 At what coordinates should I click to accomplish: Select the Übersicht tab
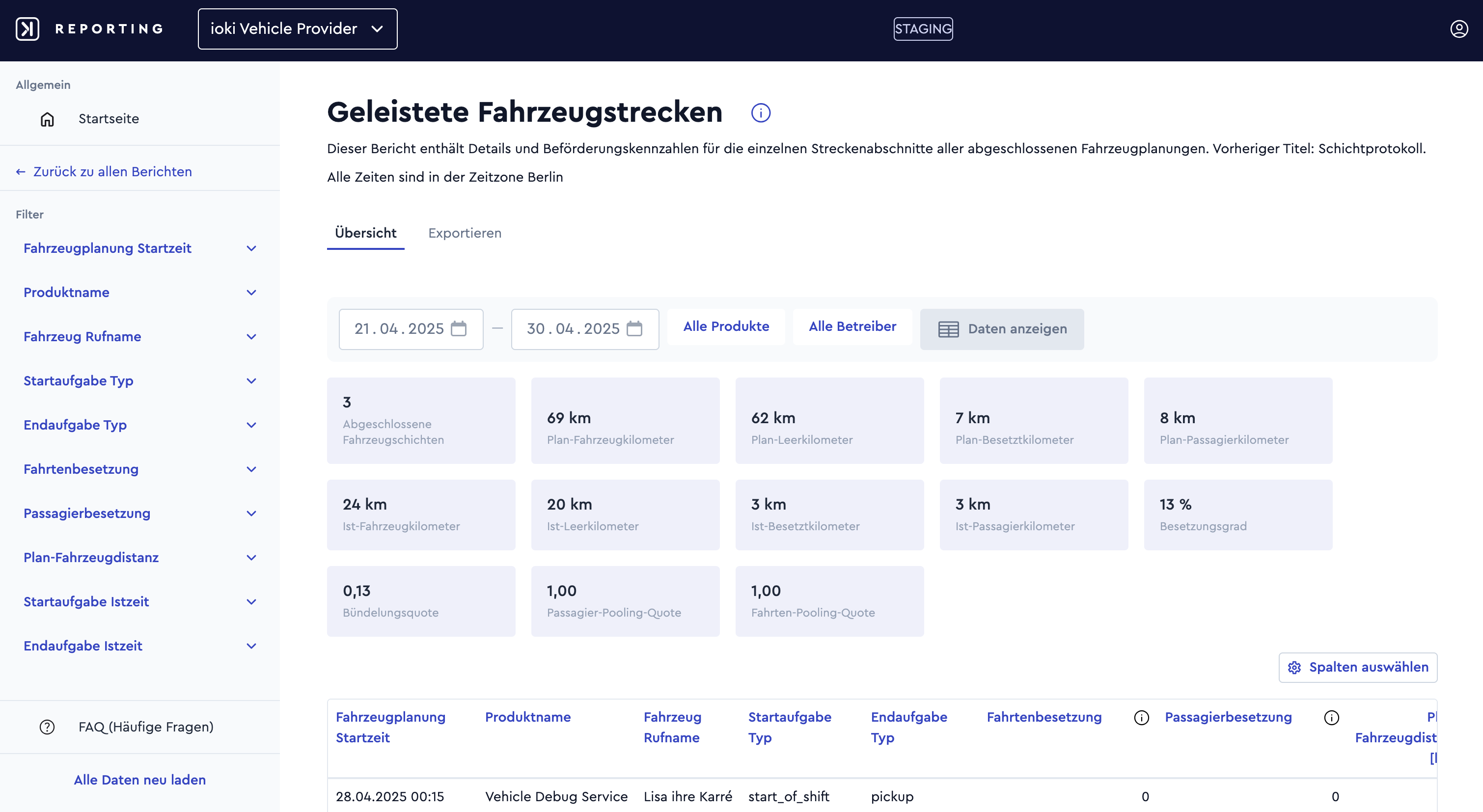[365, 233]
